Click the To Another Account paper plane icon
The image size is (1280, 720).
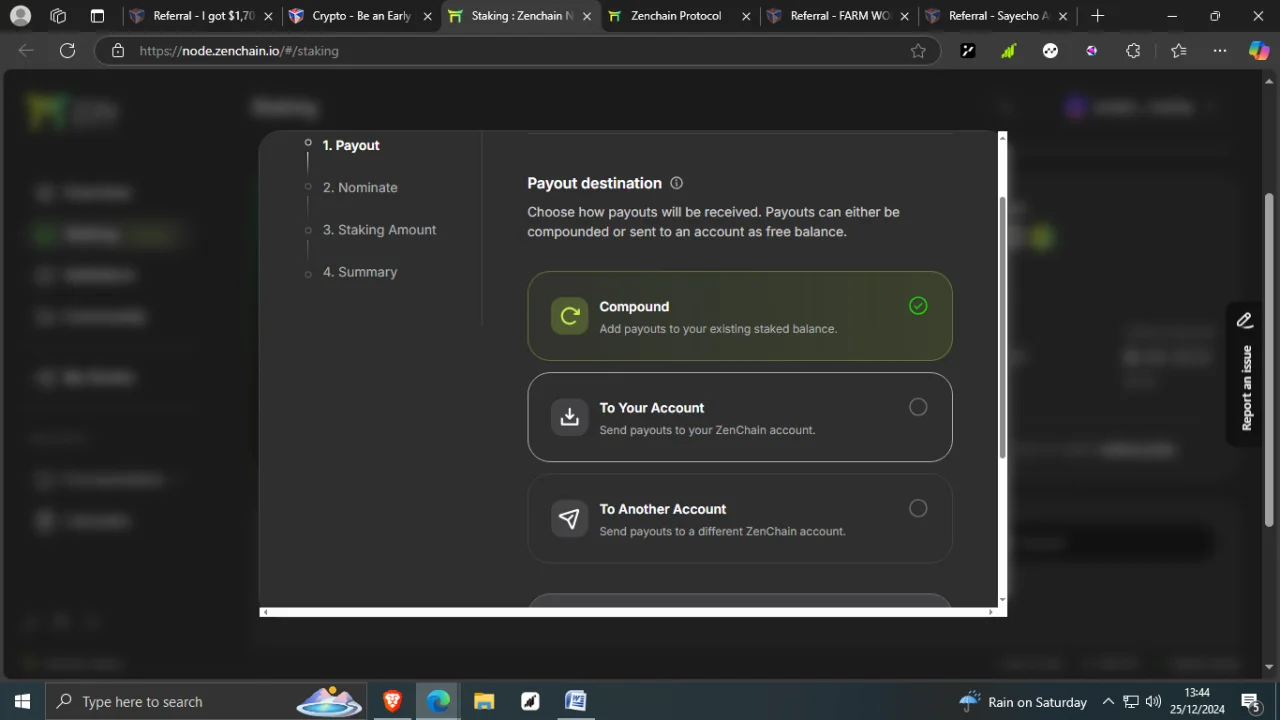click(x=570, y=518)
